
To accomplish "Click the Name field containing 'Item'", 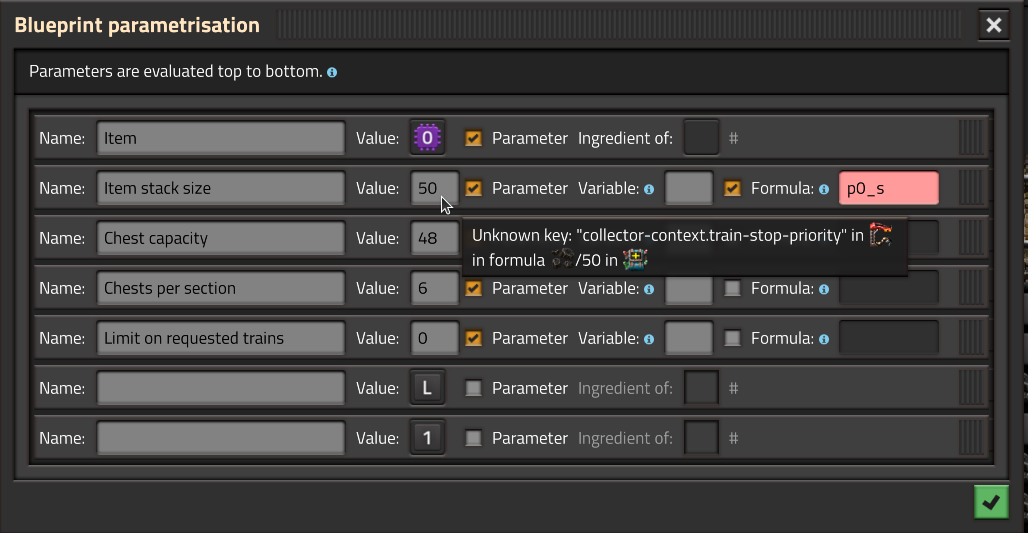I will click(x=221, y=138).
